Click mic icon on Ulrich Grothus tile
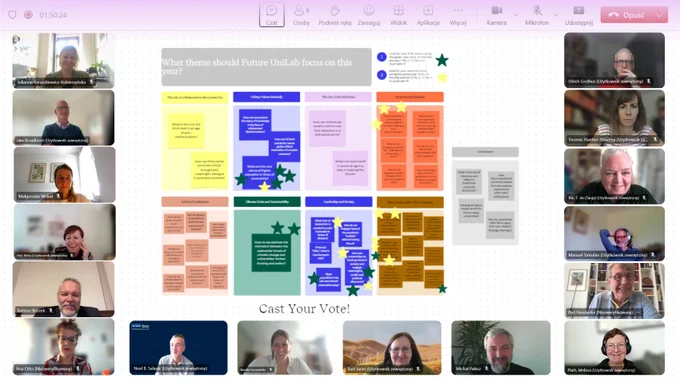This screenshot has height=382, width=680. tap(648, 81)
